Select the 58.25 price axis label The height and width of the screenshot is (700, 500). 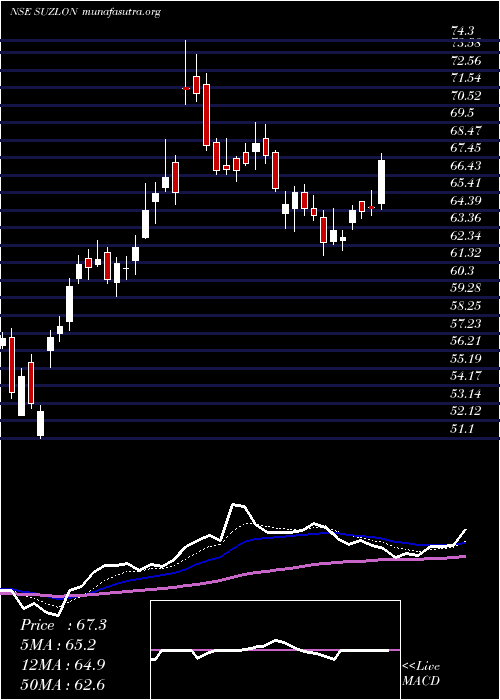click(467, 305)
